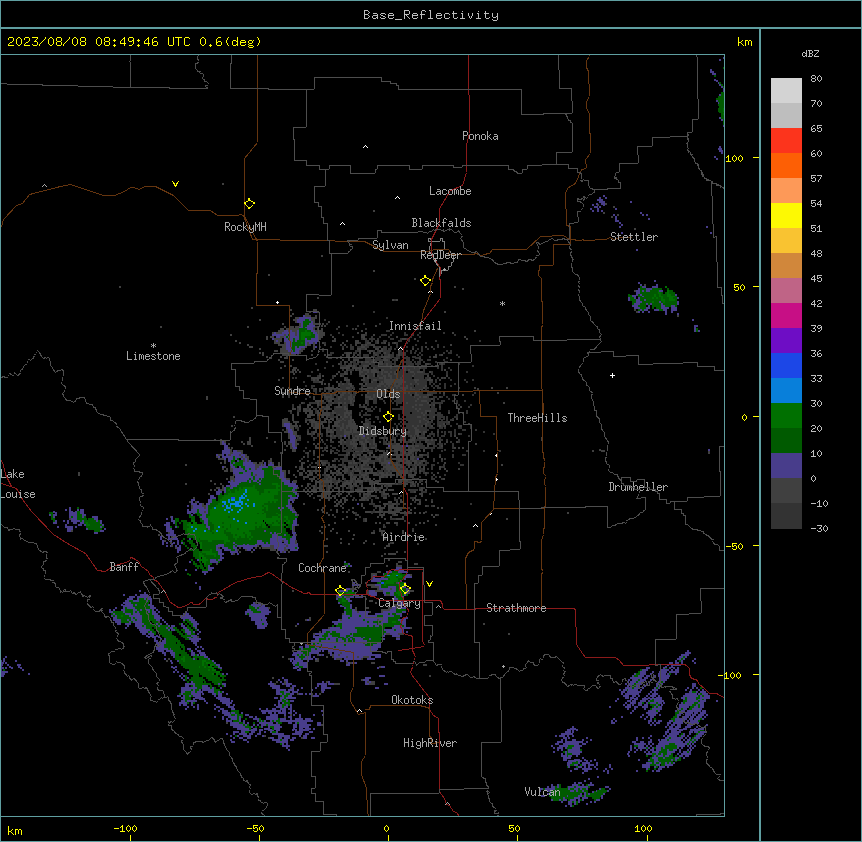This screenshot has width=862, height=842.
Task: Click the RockyMH label
Action: [x=245, y=227]
